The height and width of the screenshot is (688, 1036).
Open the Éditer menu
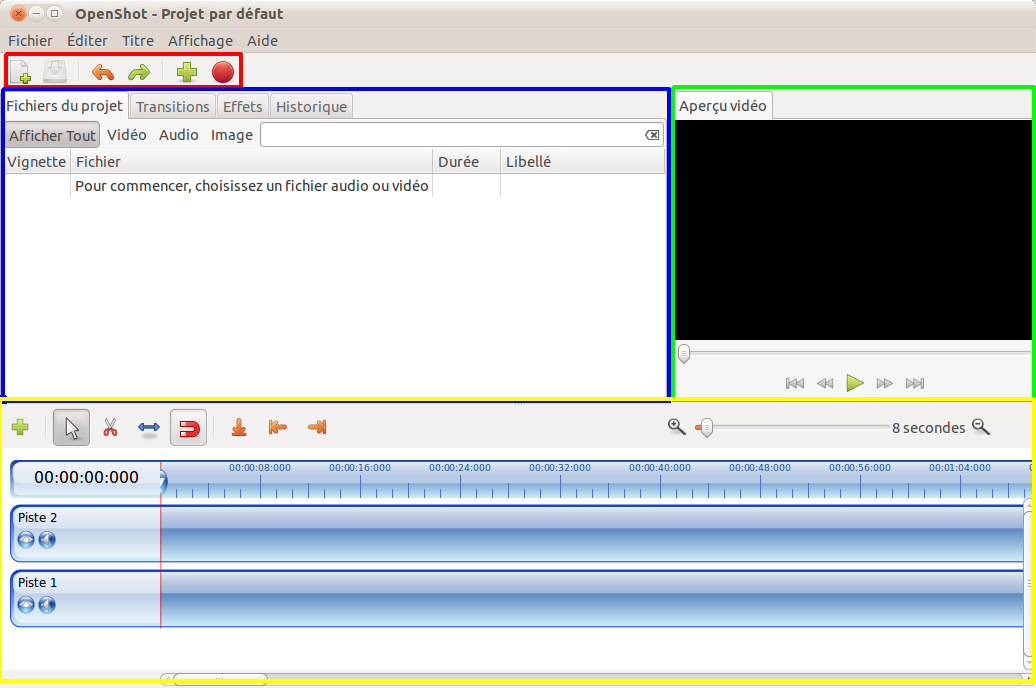click(x=87, y=41)
